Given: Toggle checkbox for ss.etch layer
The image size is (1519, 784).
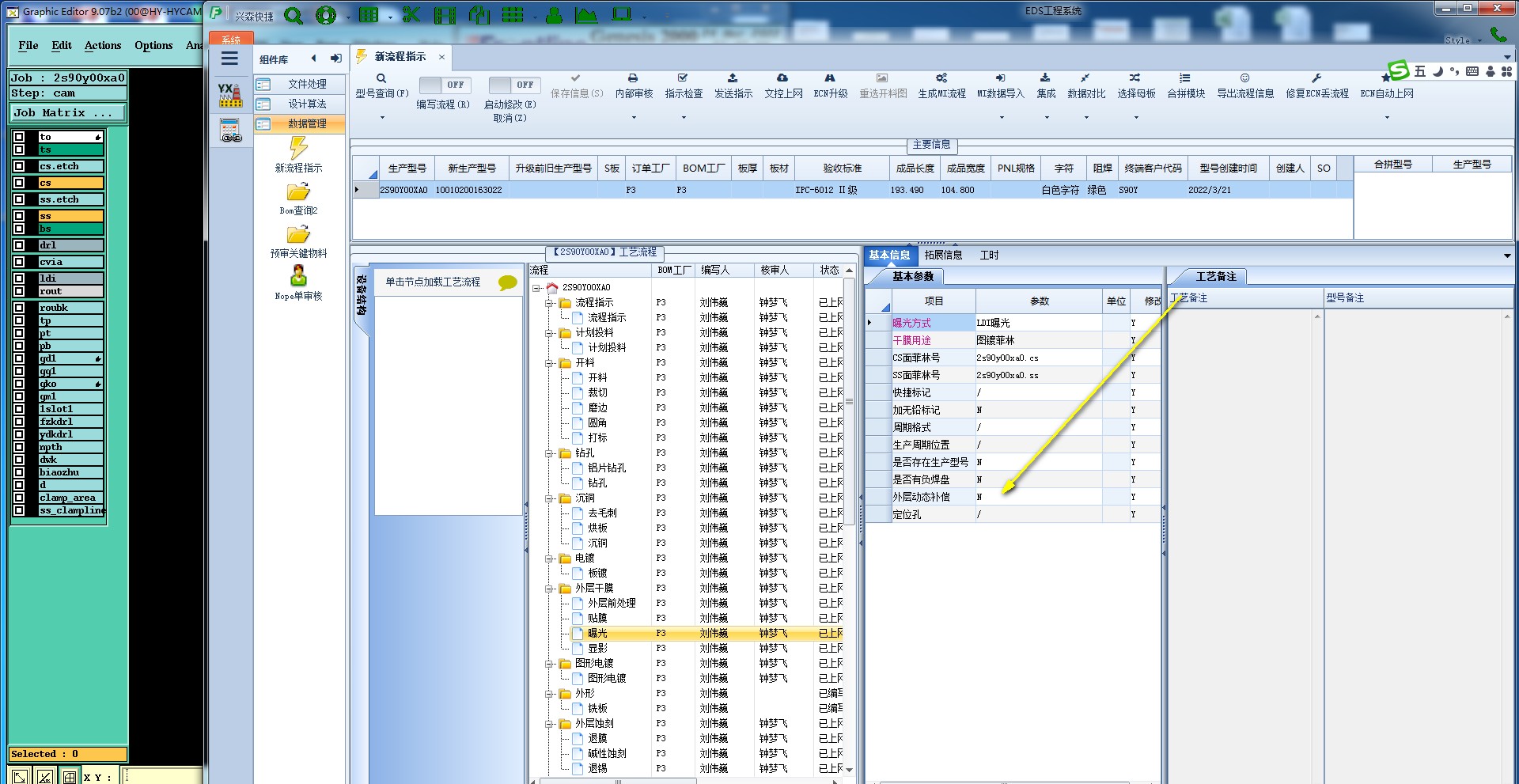Looking at the screenshot, I should click(x=19, y=199).
